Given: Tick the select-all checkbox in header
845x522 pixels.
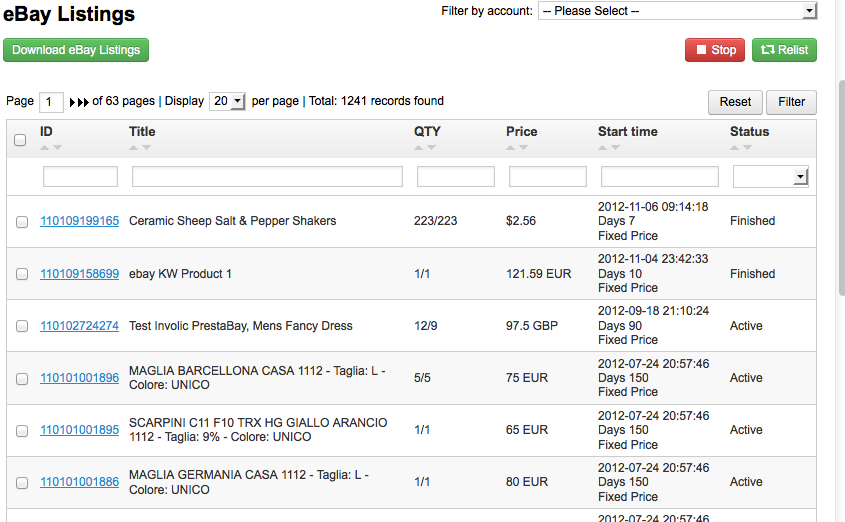Looking at the screenshot, I should point(20,140).
